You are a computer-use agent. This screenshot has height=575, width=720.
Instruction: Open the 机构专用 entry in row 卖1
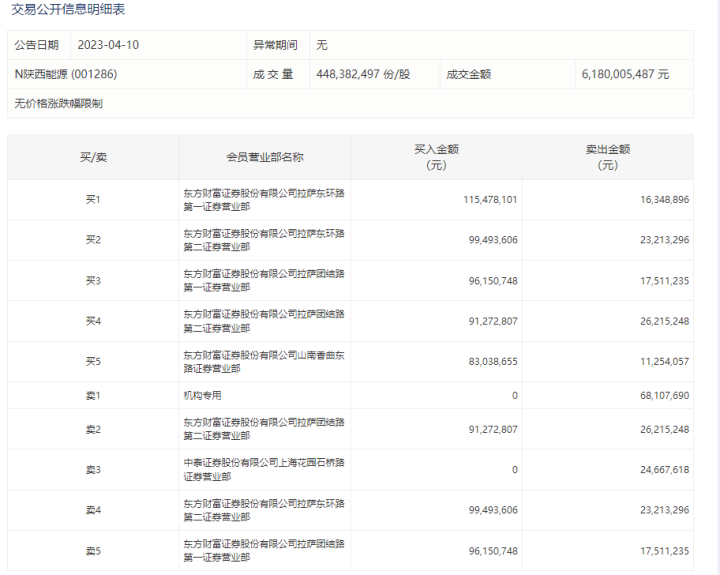click(x=202, y=395)
